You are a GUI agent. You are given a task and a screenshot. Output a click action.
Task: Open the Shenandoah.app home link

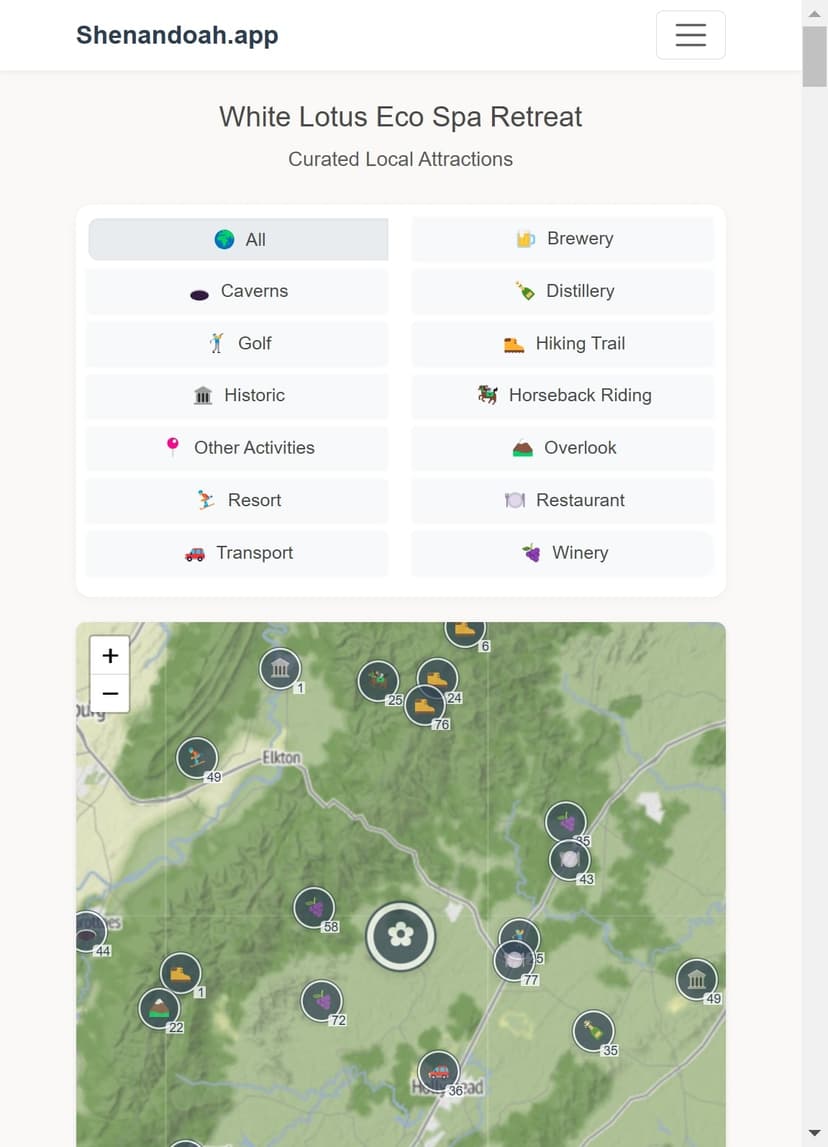177,34
